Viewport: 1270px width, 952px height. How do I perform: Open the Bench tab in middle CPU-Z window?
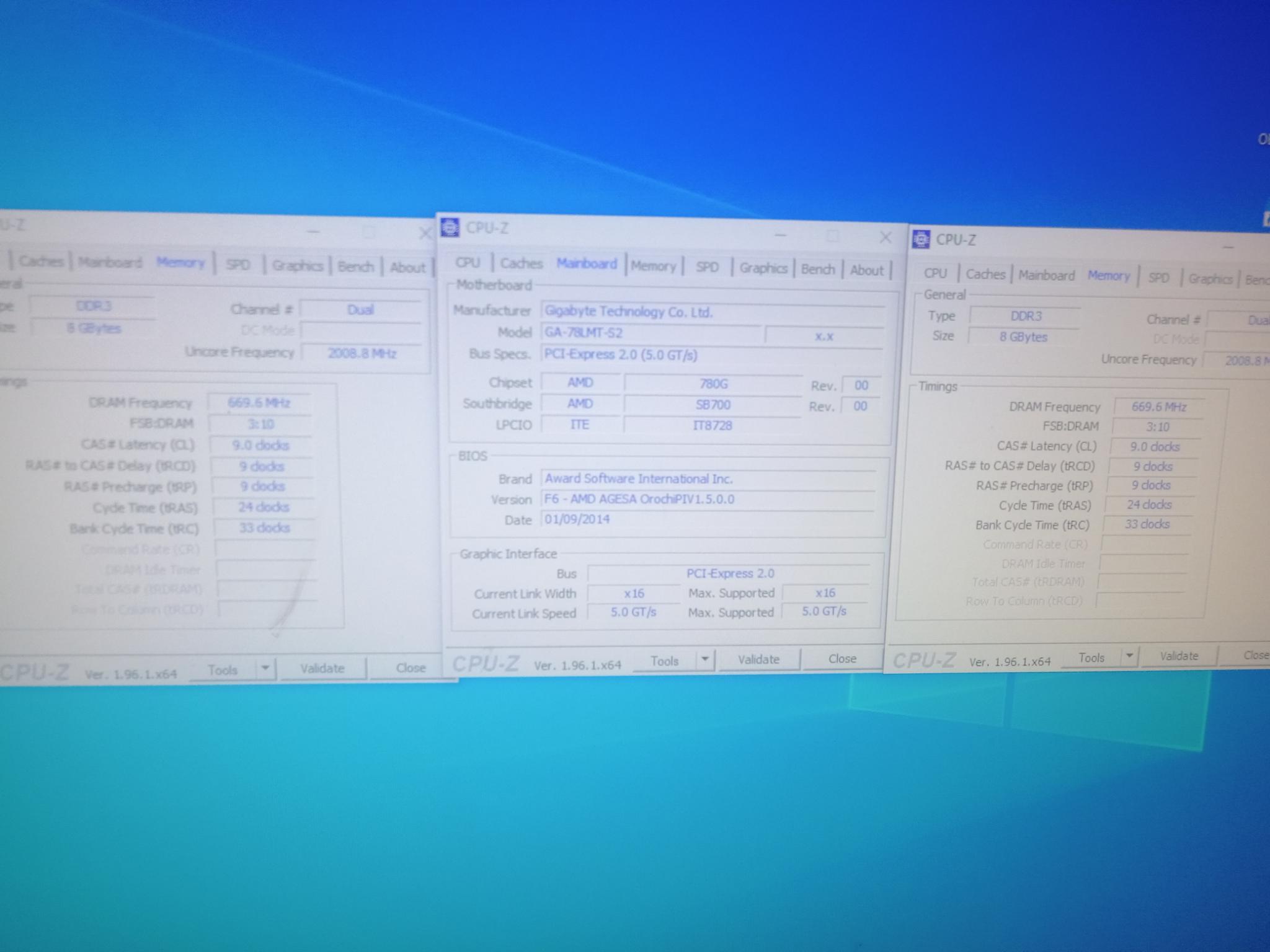click(818, 269)
